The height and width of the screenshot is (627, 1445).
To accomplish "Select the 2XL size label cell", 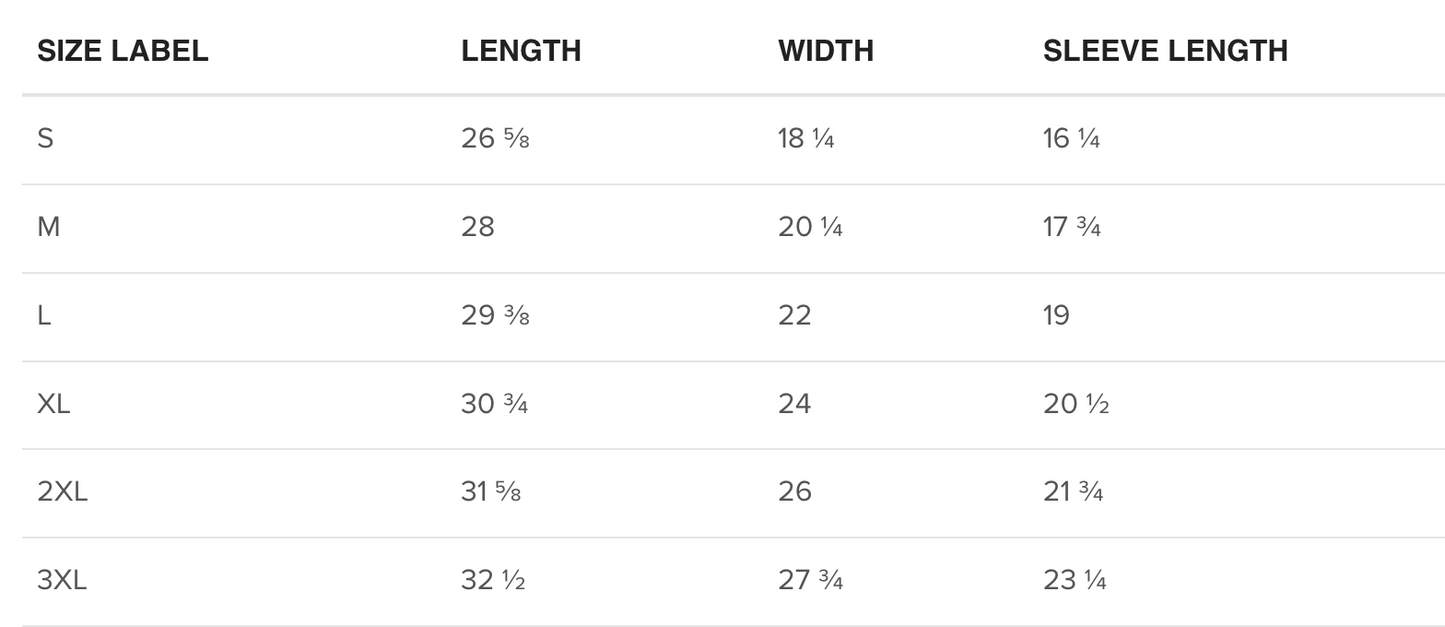I will point(62,492).
